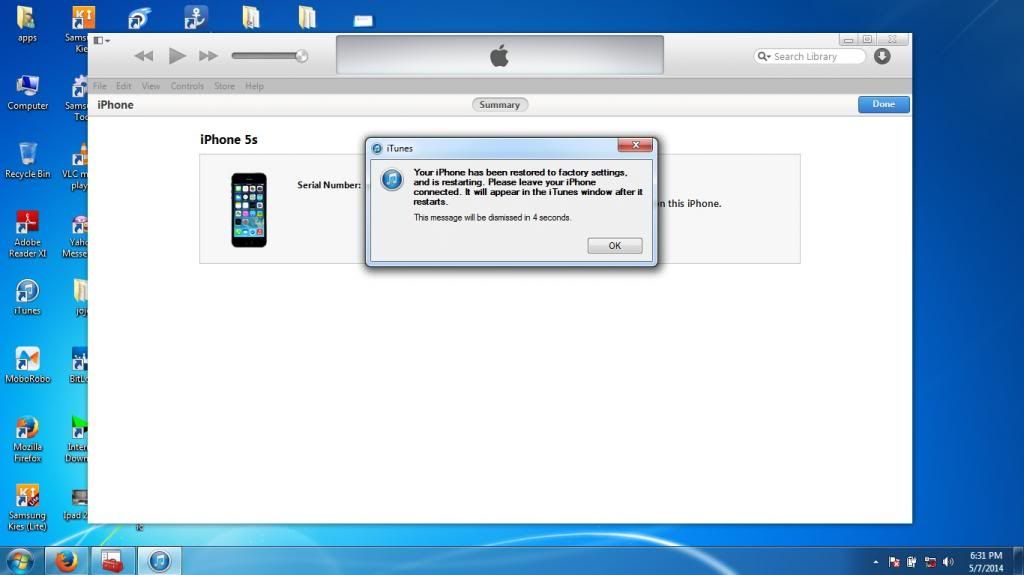This screenshot has height=575, width=1024.
Task: Open the Computer desktop icon
Action: 27,93
